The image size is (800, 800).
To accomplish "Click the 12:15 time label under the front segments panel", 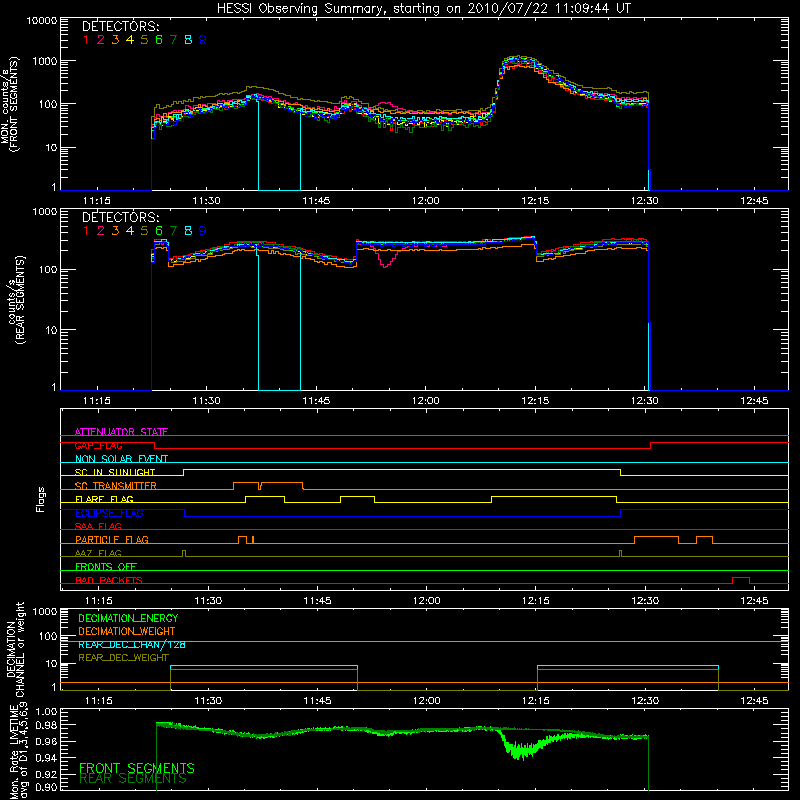I will (x=535, y=201).
